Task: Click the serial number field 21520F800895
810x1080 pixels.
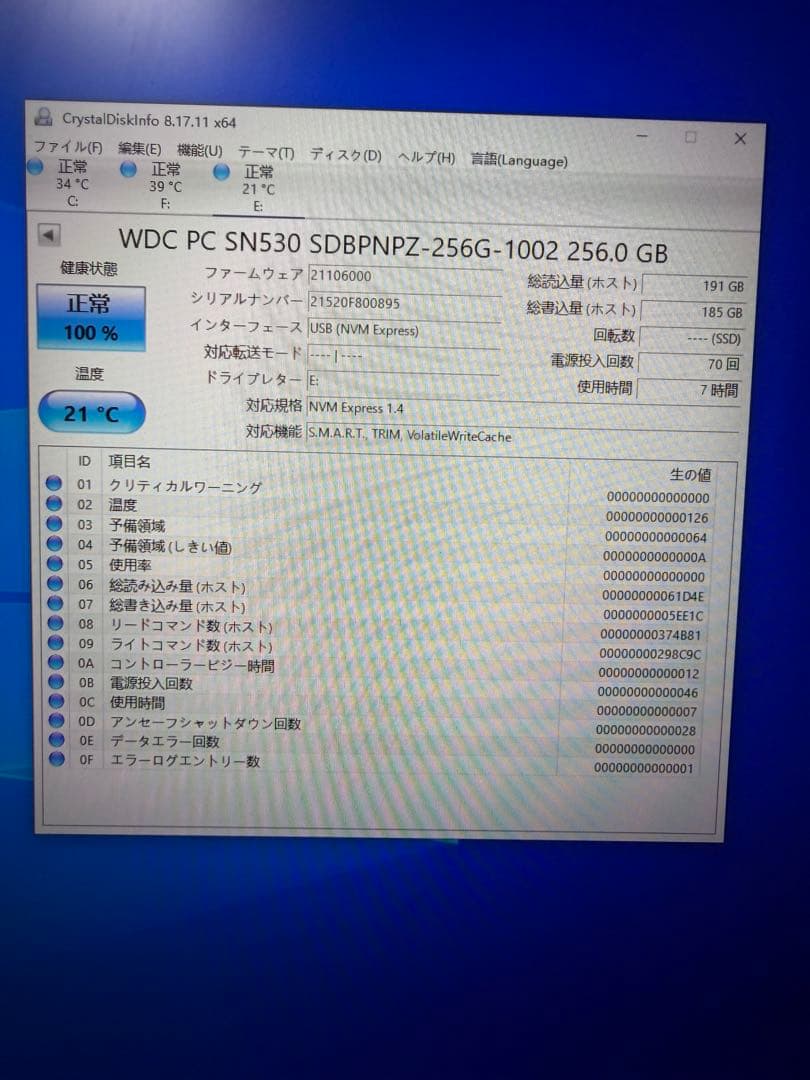Action: (x=404, y=303)
